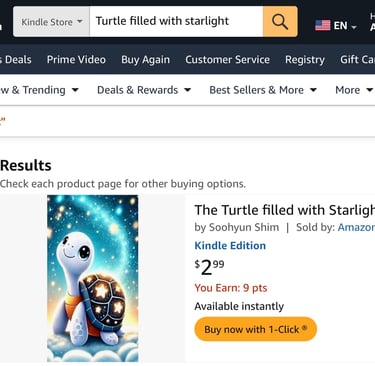
Task: Click the Amazon seller link
Action: (x=356, y=227)
